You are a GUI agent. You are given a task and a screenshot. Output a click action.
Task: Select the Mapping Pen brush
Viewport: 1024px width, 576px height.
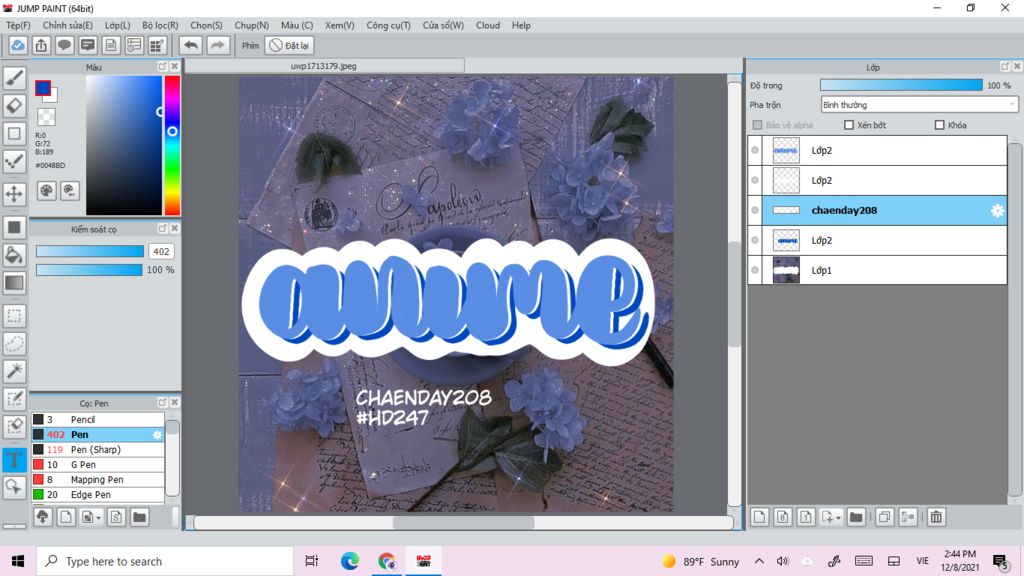[x=98, y=480]
